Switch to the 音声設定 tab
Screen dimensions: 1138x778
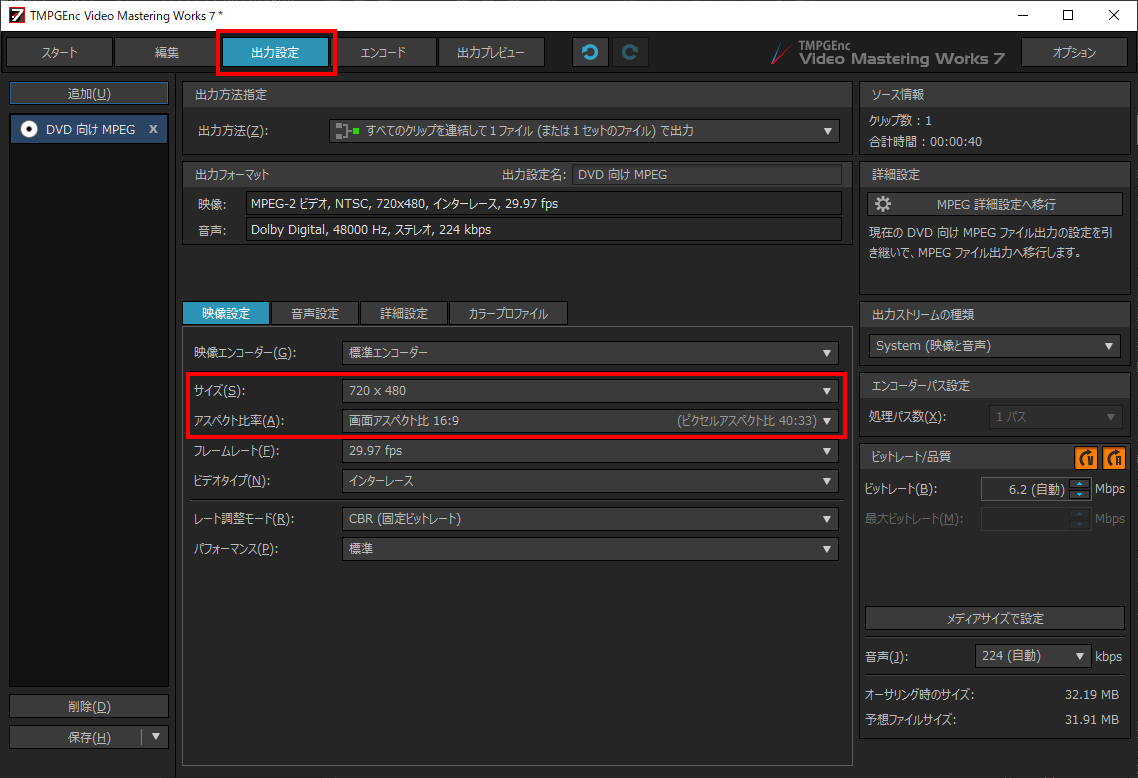[x=315, y=314]
